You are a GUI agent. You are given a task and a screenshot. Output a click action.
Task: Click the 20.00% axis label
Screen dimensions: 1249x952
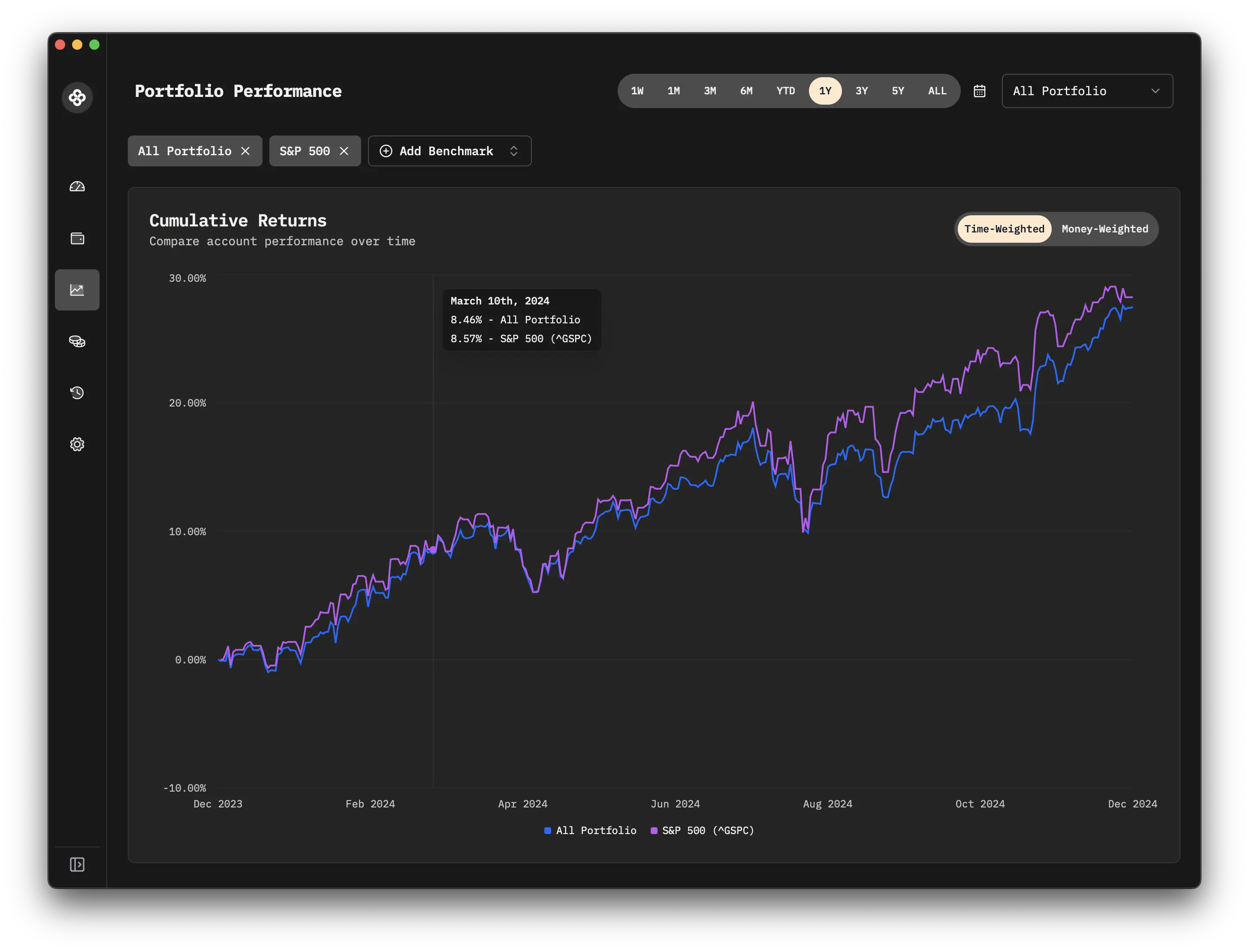click(187, 403)
